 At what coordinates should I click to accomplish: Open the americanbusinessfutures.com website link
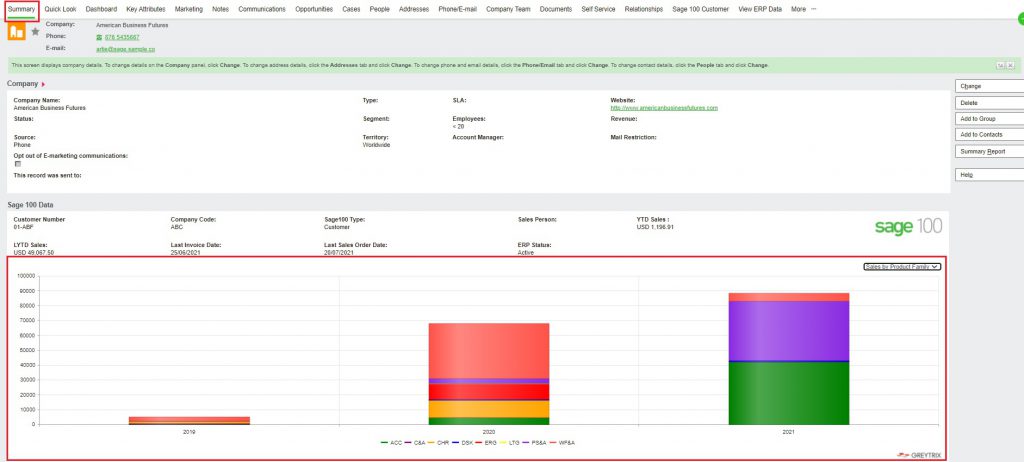point(664,108)
